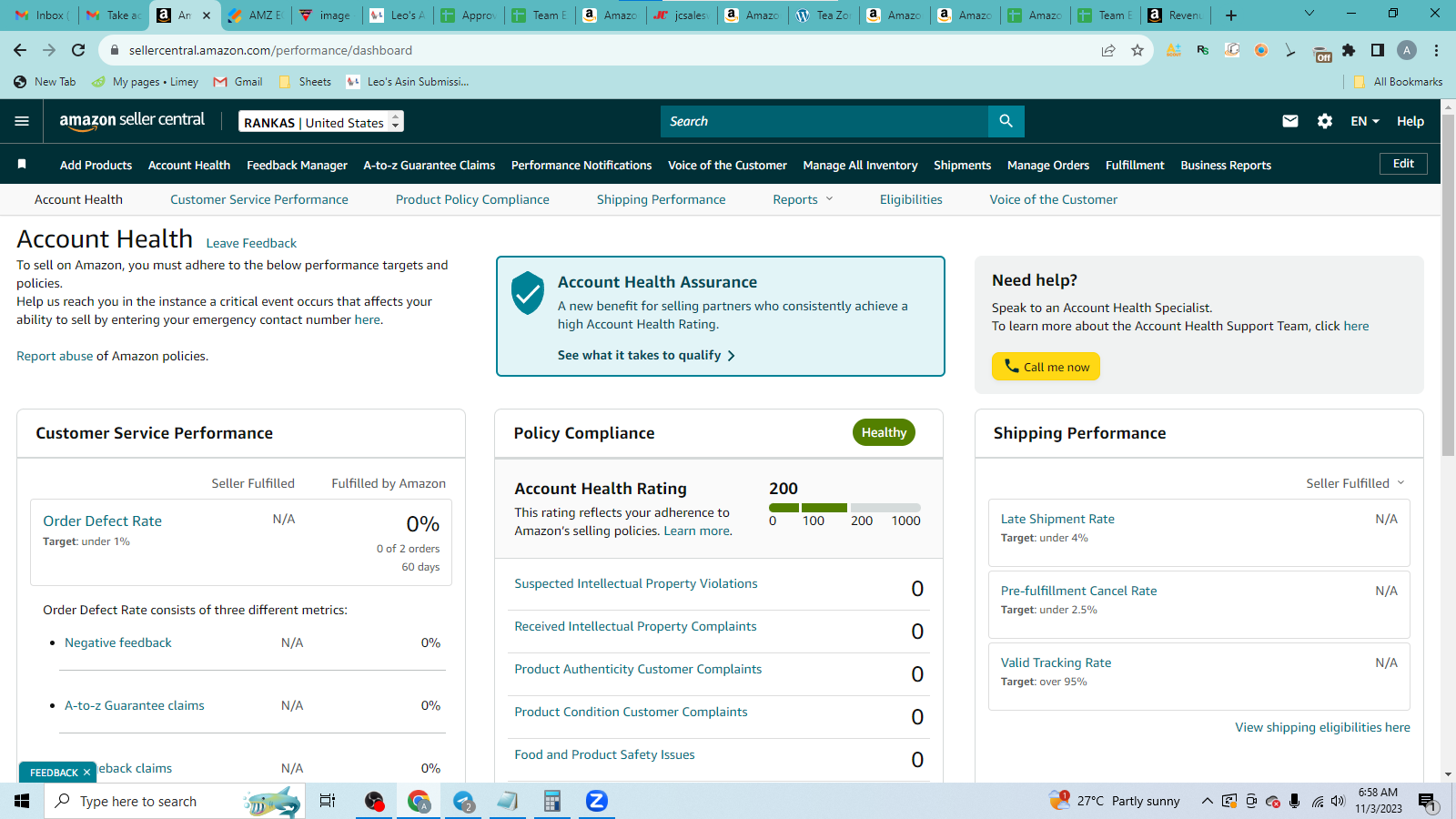Open the Calculator app on the taskbar
Viewport: 1456px width, 819px height.
551,801
